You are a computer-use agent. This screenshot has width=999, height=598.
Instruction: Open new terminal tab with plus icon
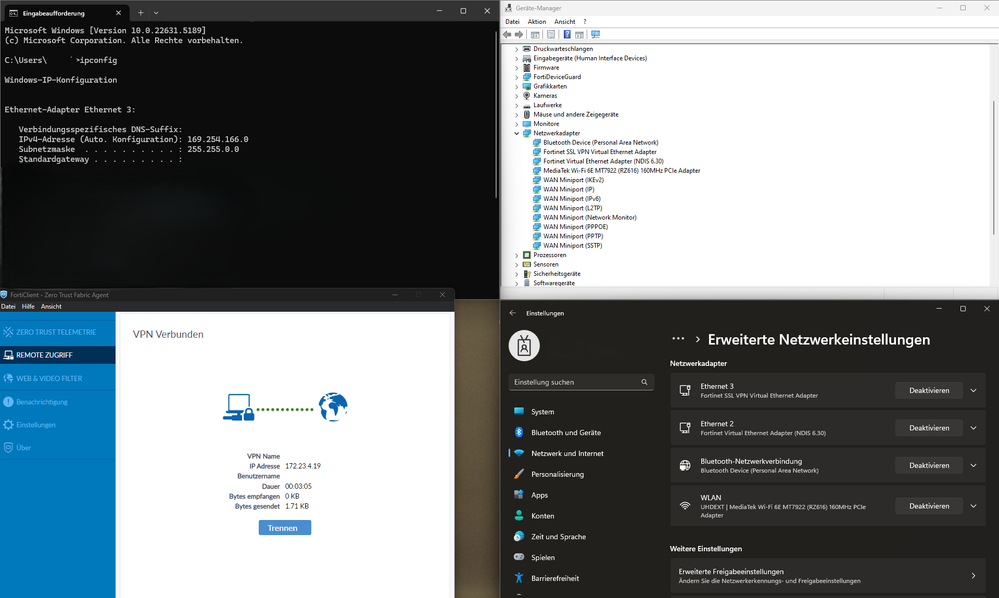click(140, 12)
